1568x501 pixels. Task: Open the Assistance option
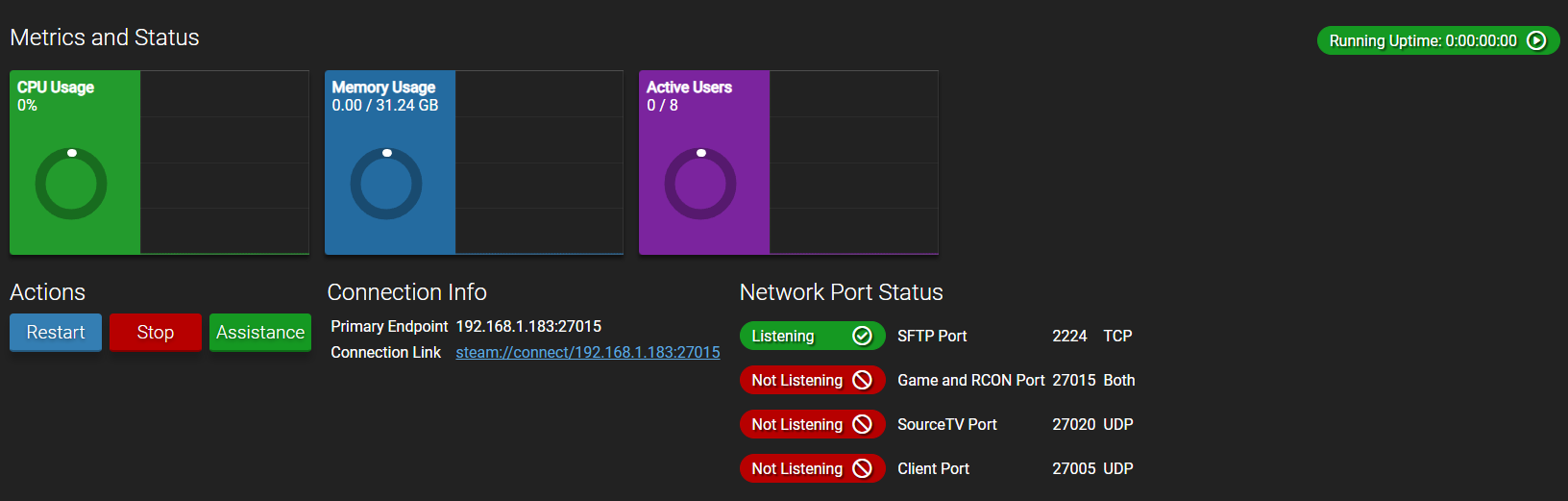(260, 333)
